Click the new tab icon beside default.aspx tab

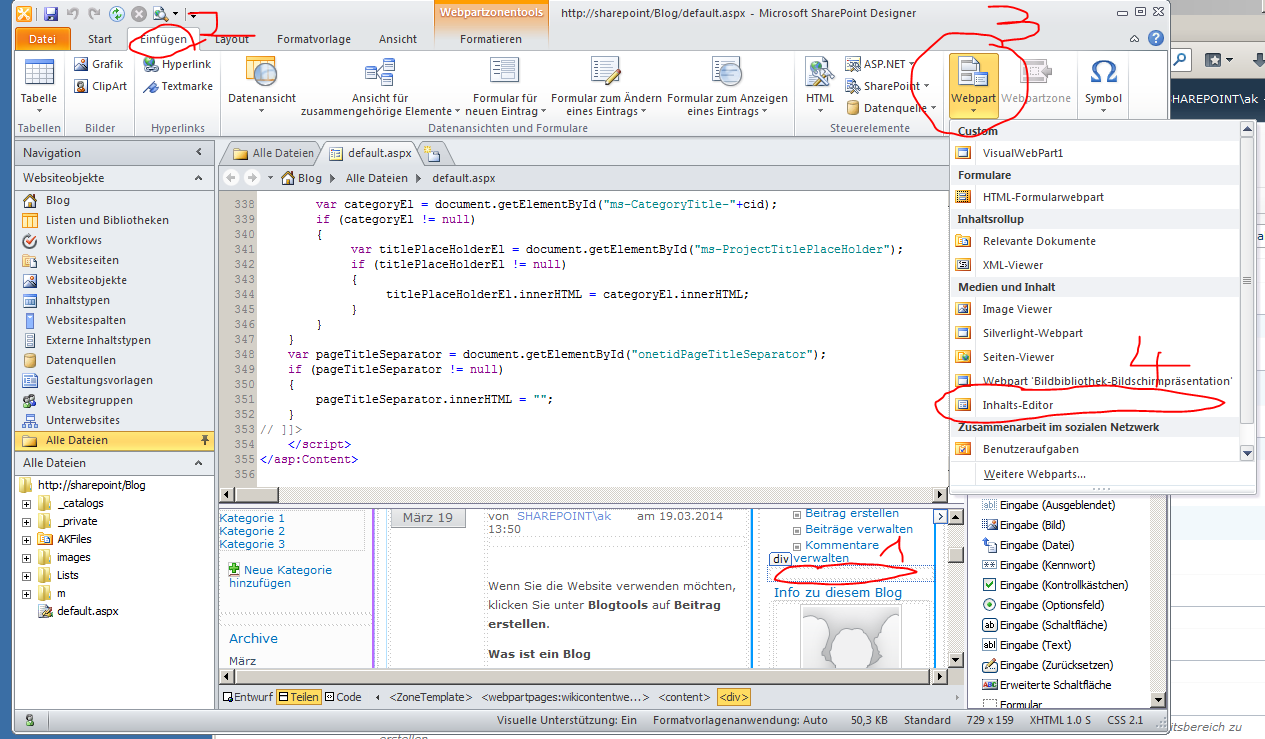433,153
